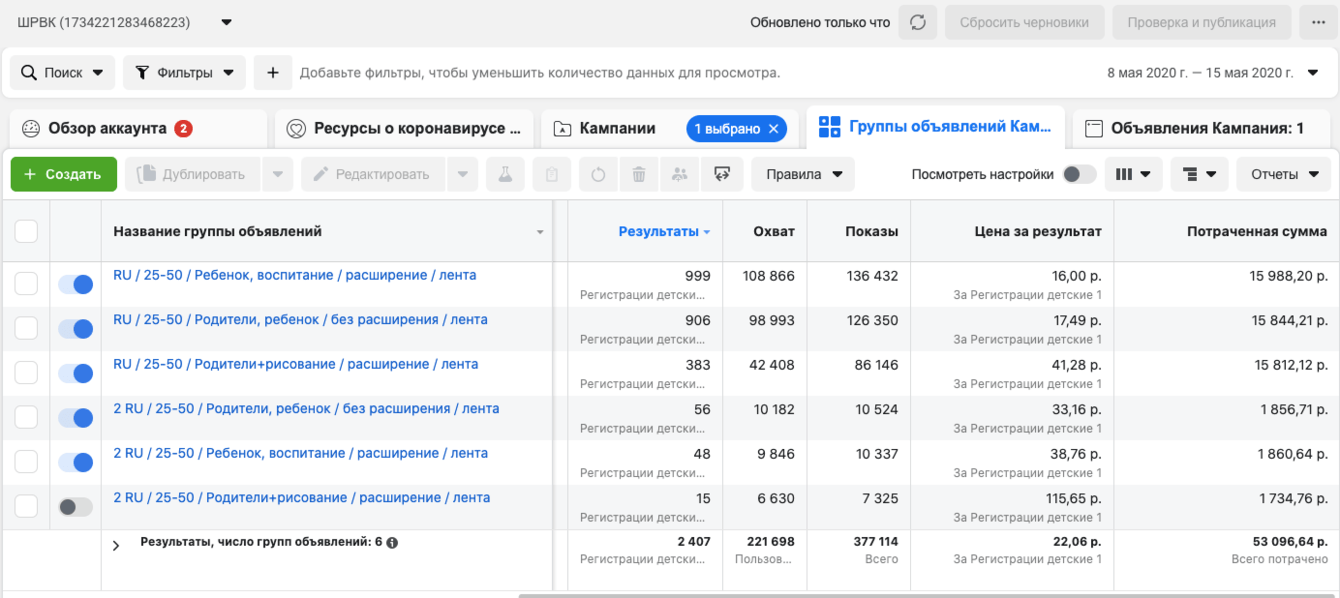Remove the '1 выбрано' selection chip
This screenshot has height=598, width=1340.
tap(773, 128)
